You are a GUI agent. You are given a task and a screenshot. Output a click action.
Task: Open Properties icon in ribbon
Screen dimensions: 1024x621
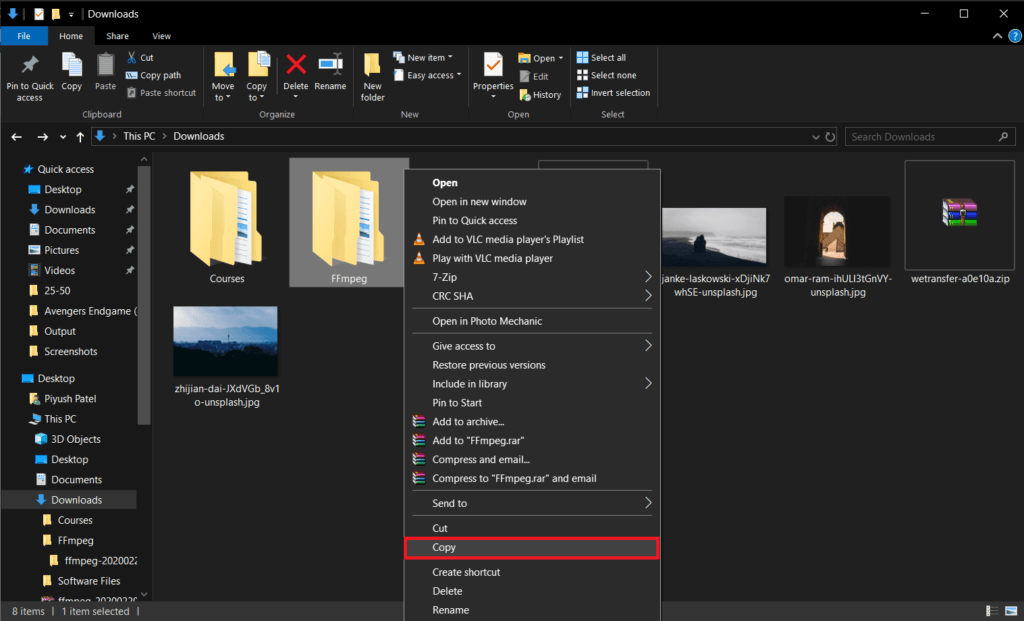493,66
